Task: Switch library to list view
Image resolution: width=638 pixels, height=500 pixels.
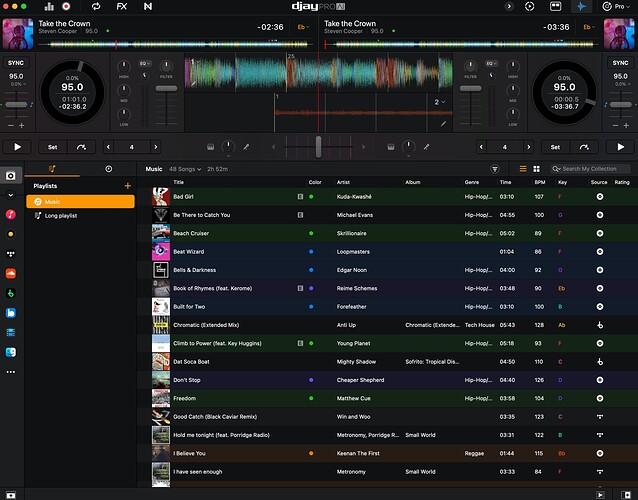Action: pyautogui.click(x=523, y=169)
